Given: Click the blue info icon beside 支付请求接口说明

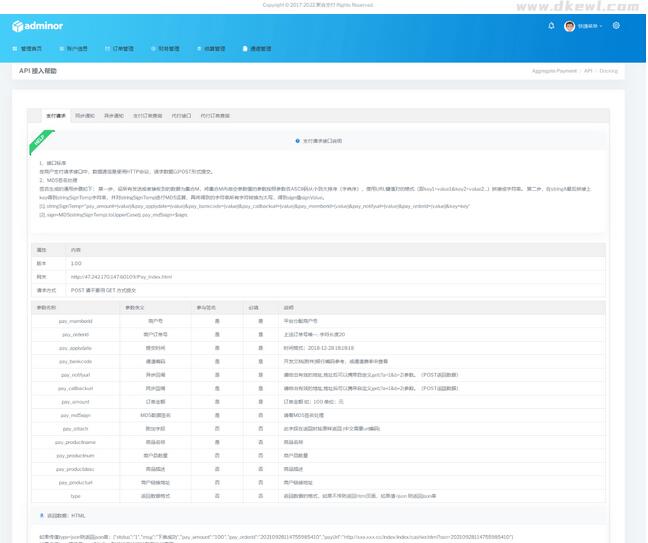Looking at the screenshot, I should point(297,141).
